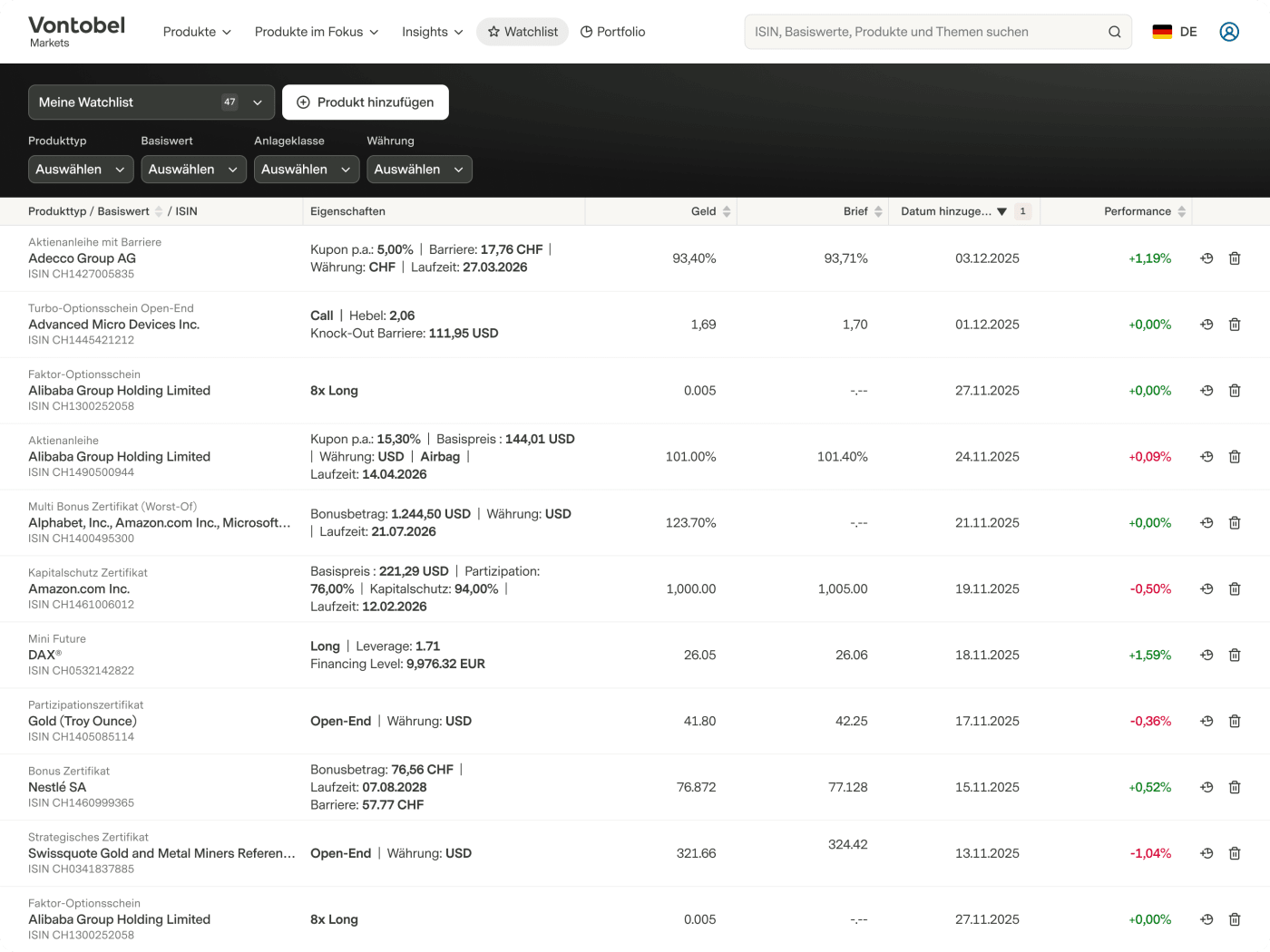Open the user account profile icon

pos(1229,32)
